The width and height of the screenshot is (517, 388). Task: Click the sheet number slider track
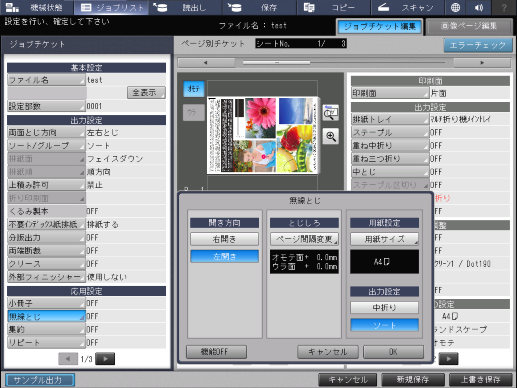[x=344, y=62]
